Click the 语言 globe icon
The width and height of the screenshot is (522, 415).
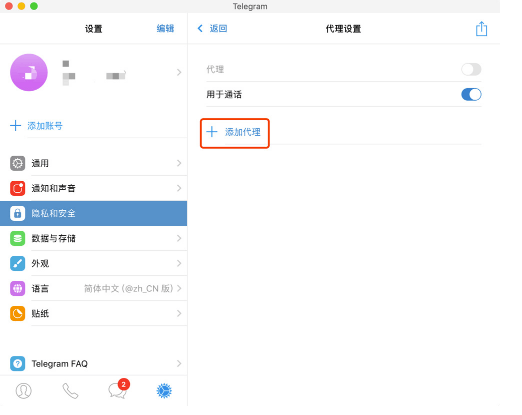click(x=17, y=288)
